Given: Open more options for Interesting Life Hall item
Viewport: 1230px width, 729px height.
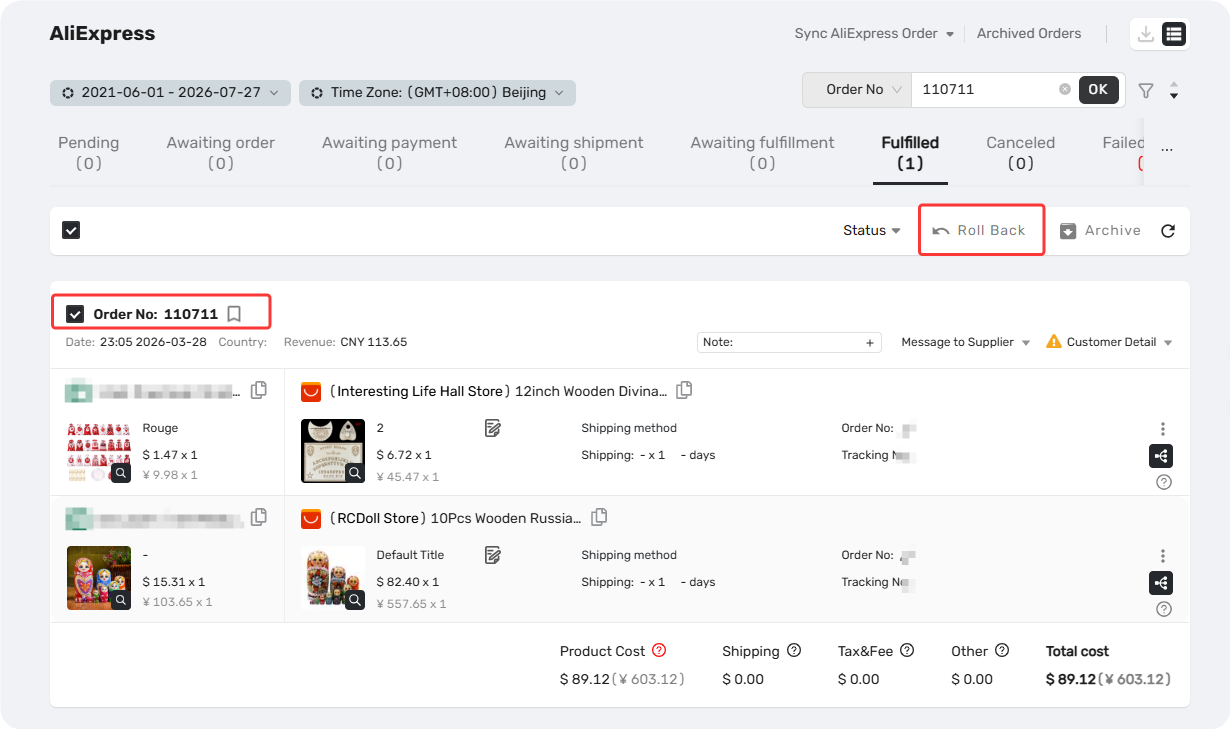Looking at the screenshot, I should click(x=1162, y=429).
